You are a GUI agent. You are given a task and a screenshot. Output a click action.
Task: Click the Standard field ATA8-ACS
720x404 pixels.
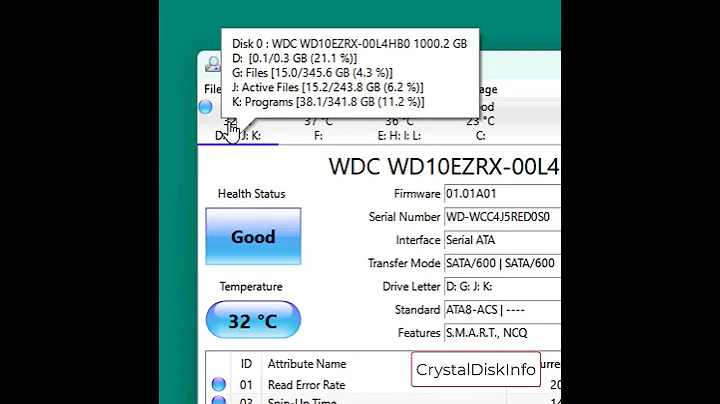tap(502, 310)
